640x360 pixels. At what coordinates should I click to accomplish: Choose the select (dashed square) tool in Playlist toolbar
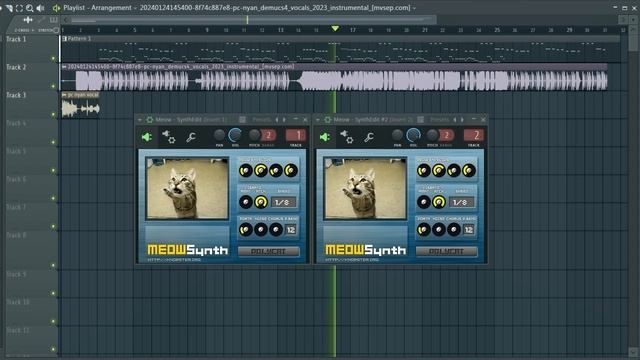click(19, 8)
